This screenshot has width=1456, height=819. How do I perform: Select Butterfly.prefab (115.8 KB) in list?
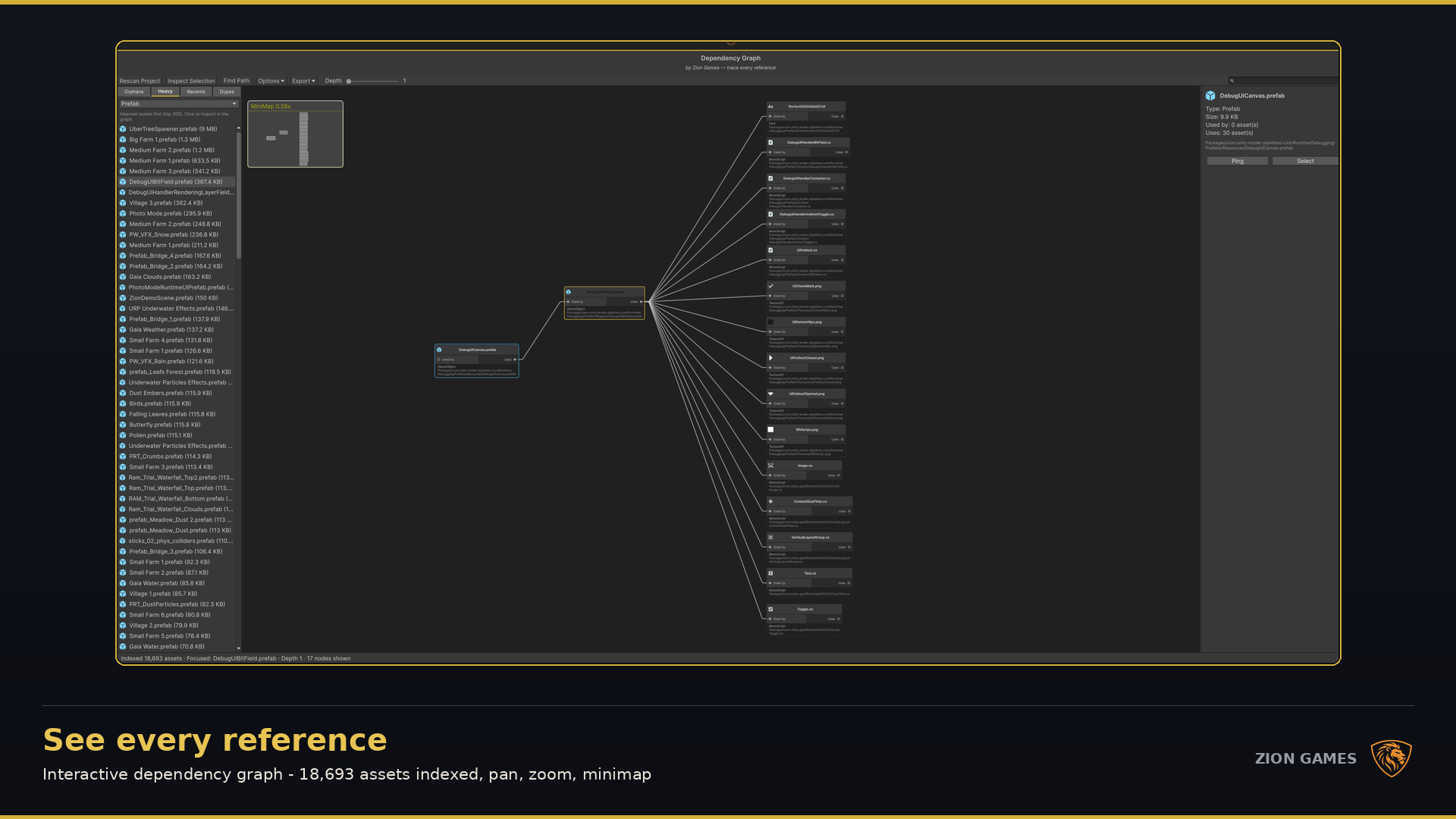(177, 425)
